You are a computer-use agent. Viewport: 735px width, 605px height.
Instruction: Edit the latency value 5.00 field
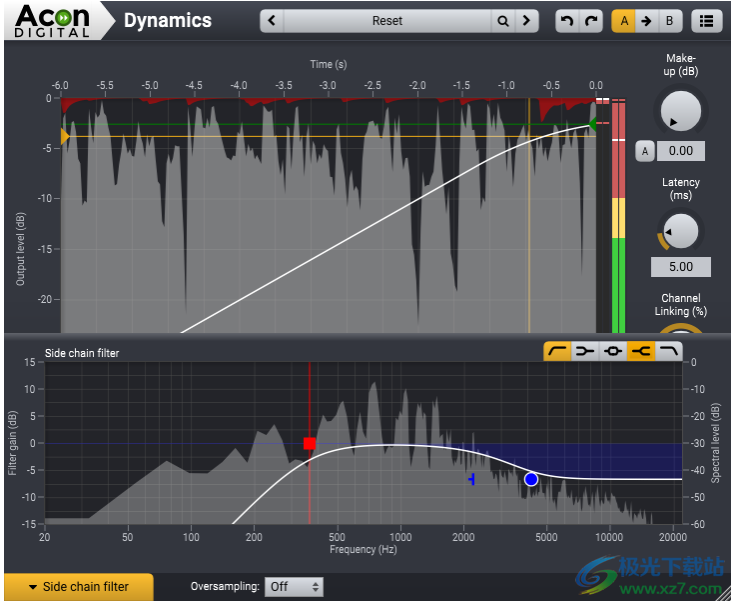coord(681,267)
